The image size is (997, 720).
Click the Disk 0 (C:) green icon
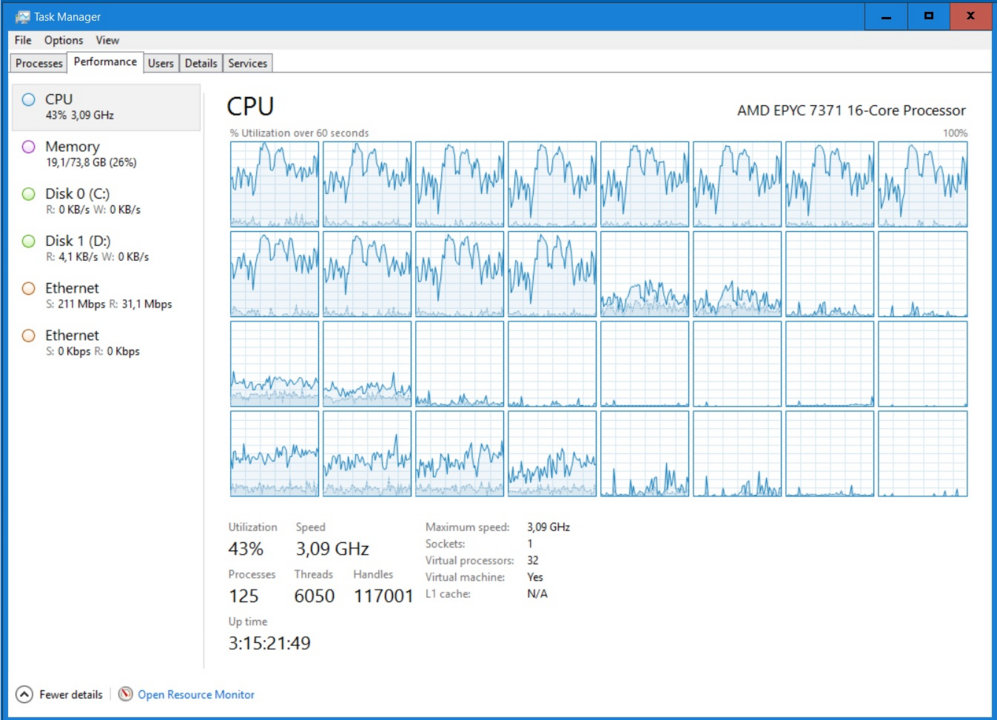click(x=28, y=194)
